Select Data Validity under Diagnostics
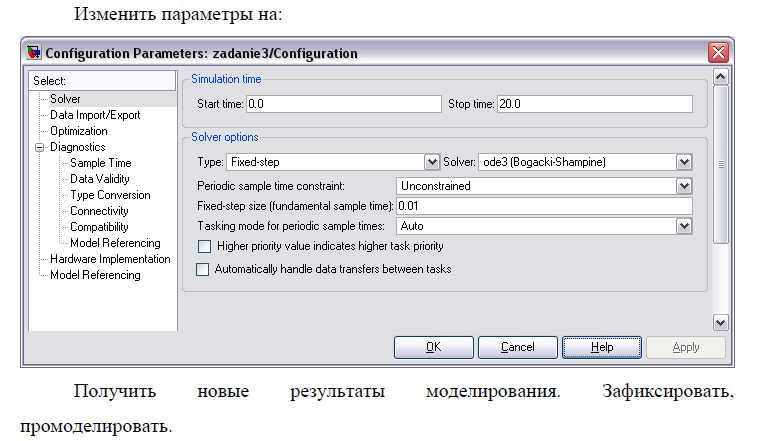Image resolution: width=773 pixels, height=441 pixels. [x=100, y=179]
